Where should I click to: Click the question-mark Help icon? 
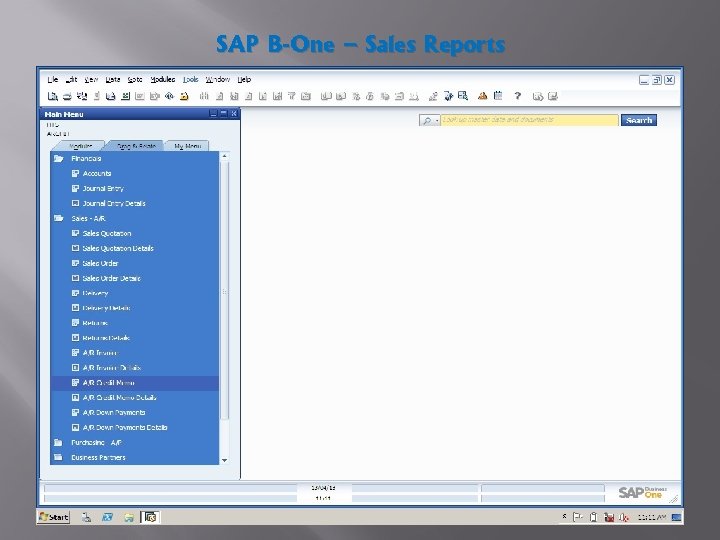coord(518,96)
